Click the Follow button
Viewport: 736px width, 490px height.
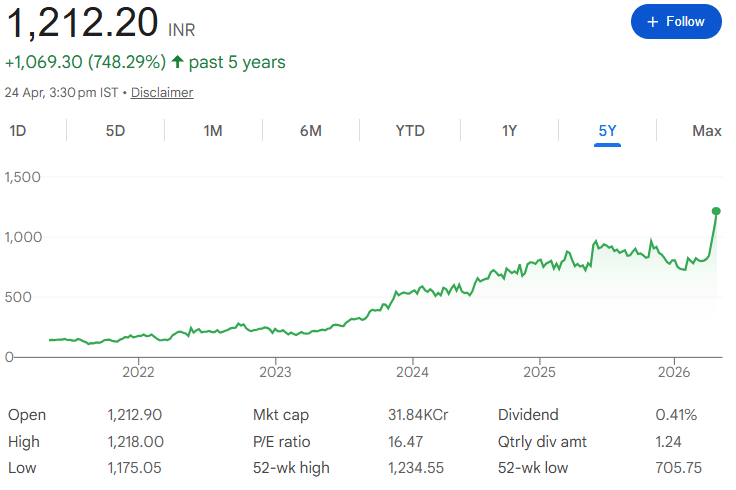tap(676, 21)
